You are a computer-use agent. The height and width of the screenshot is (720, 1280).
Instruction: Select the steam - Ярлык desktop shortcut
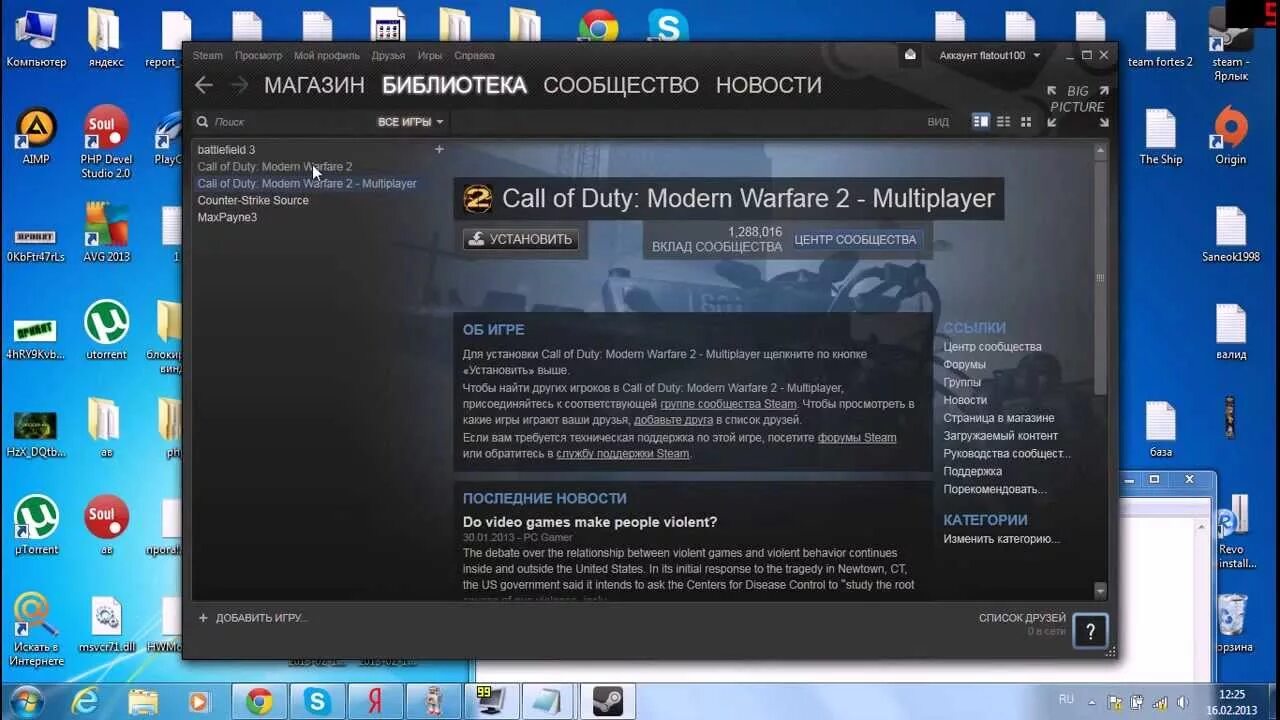coord(1231,46)
